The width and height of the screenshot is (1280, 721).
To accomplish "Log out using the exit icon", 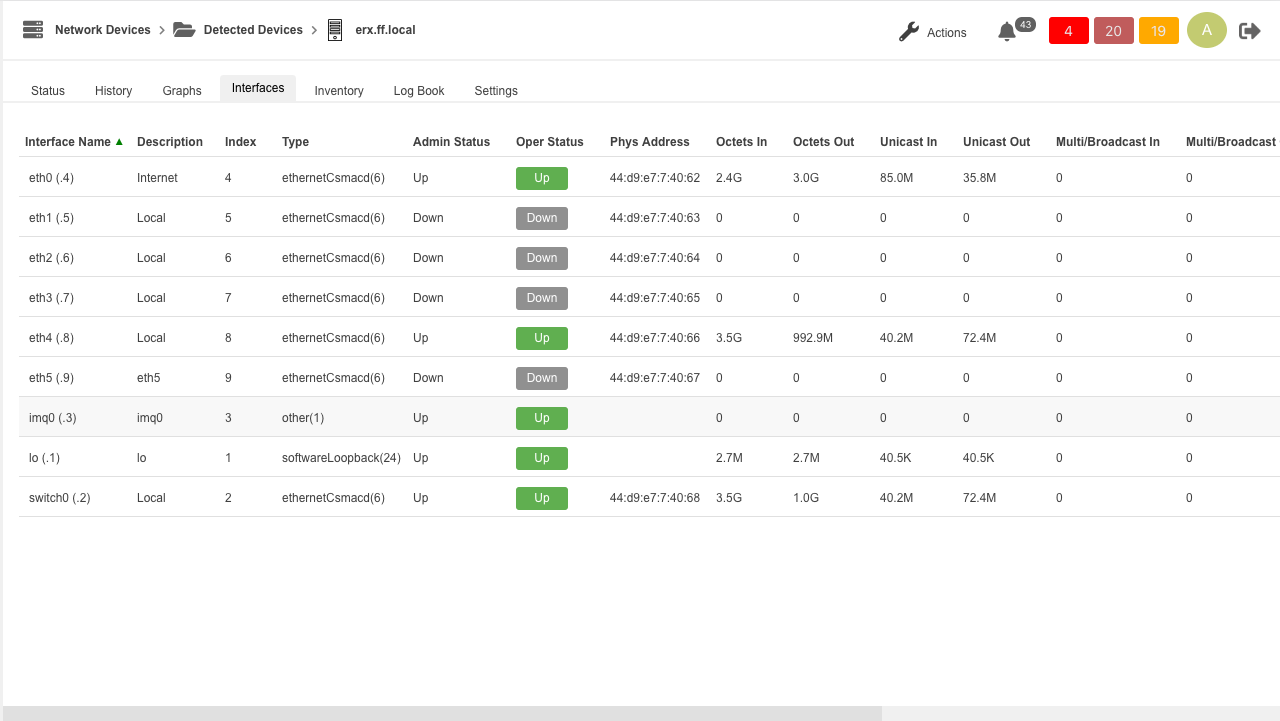I will point(1250,31).
